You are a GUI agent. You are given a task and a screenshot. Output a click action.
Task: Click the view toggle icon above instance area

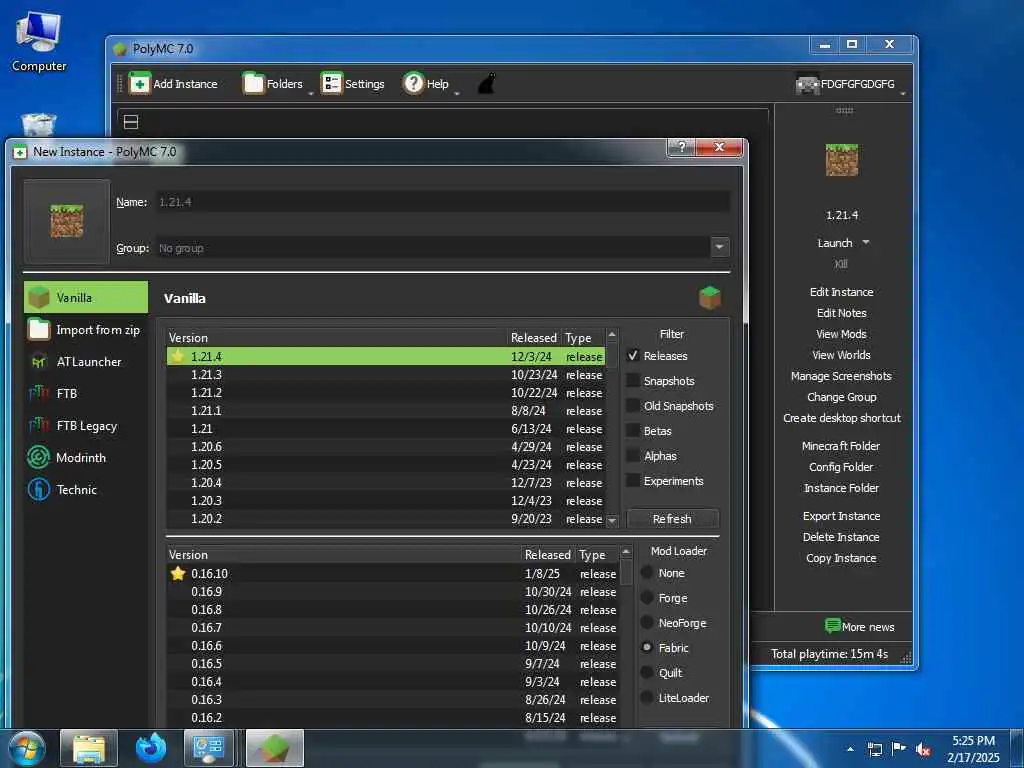[131, 122]
